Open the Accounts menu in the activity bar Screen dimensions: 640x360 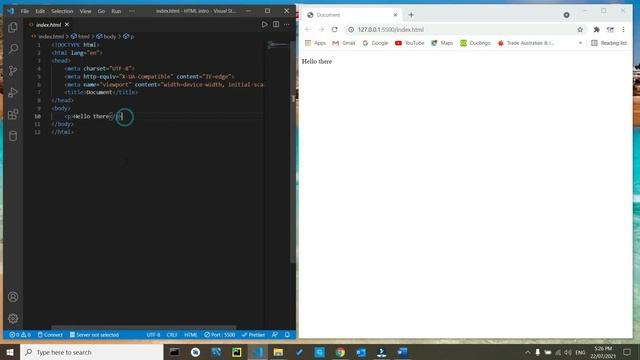pos(13,297)
